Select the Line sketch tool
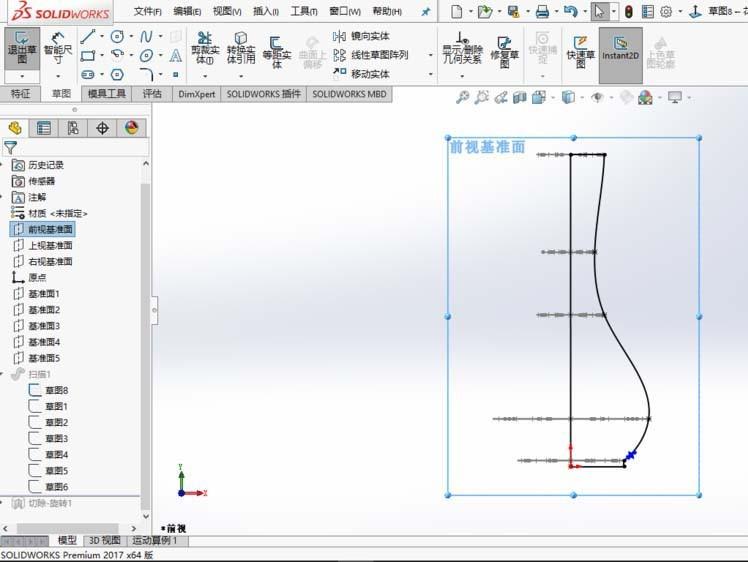 [x=88, y=36]
